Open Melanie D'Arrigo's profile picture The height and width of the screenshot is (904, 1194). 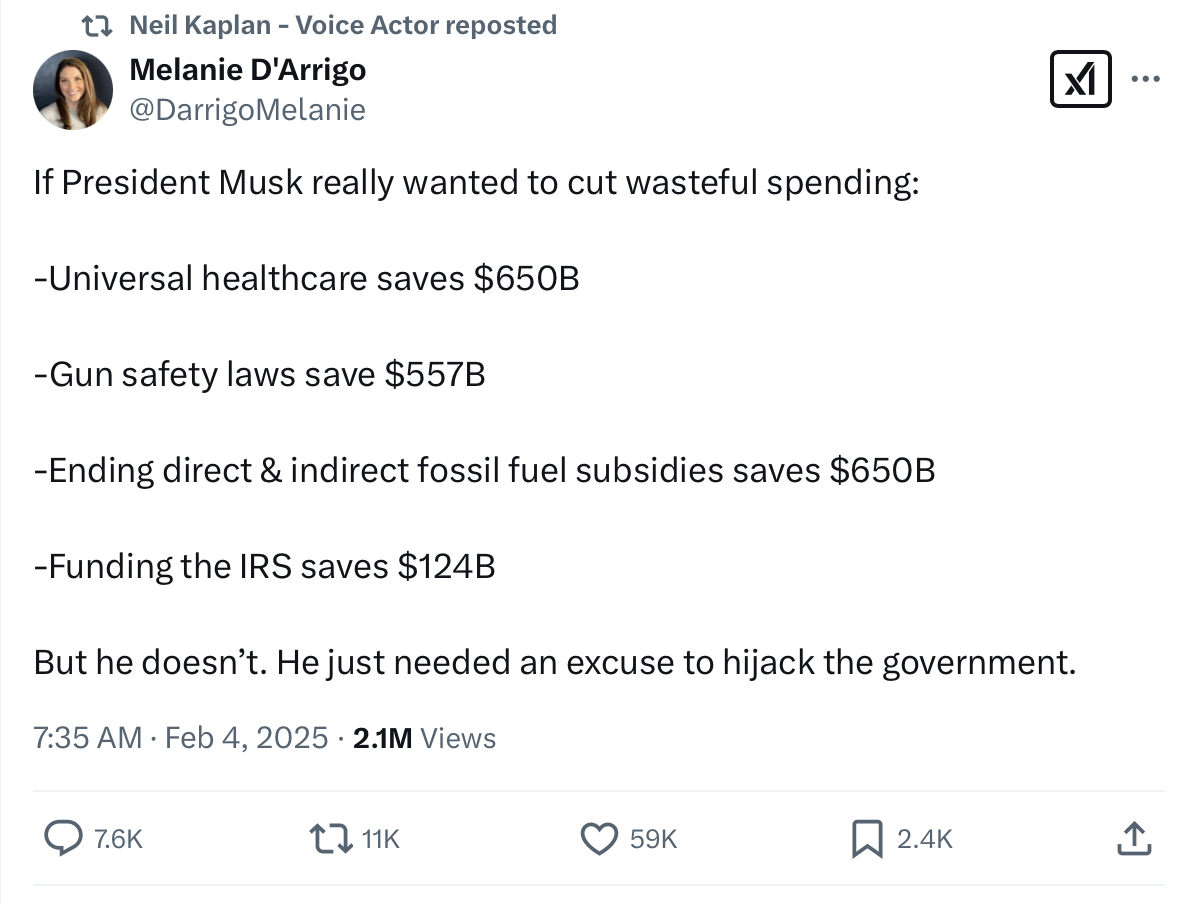click(x=73, y=90)
